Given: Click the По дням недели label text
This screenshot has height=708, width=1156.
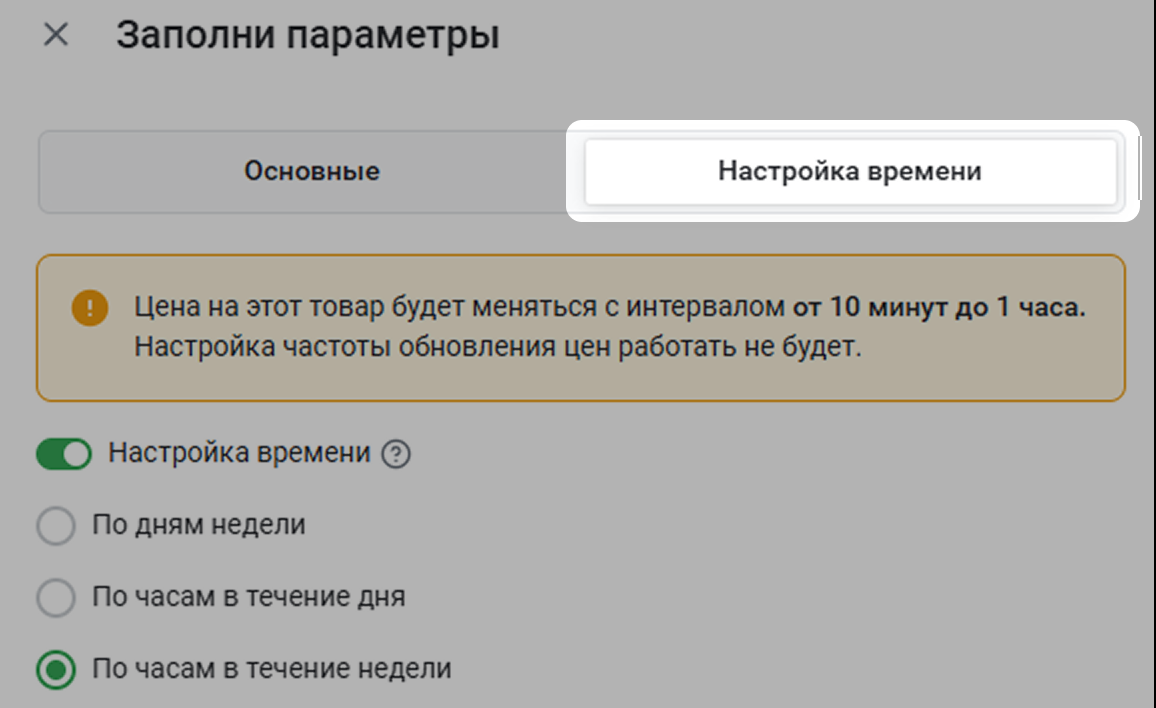Looking at the screenshot, I should (198, 525).
